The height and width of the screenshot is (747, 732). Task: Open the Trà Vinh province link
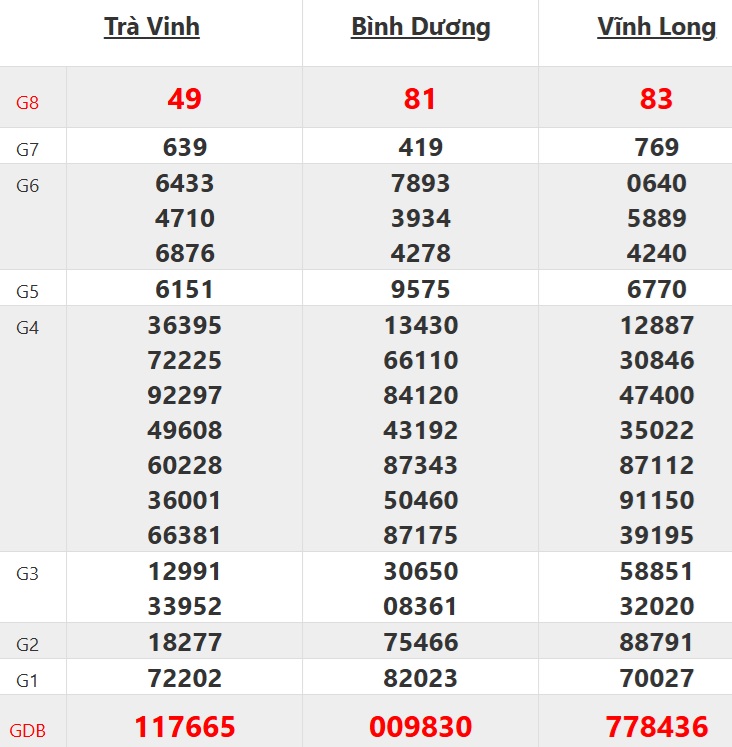tap(152, 27)
